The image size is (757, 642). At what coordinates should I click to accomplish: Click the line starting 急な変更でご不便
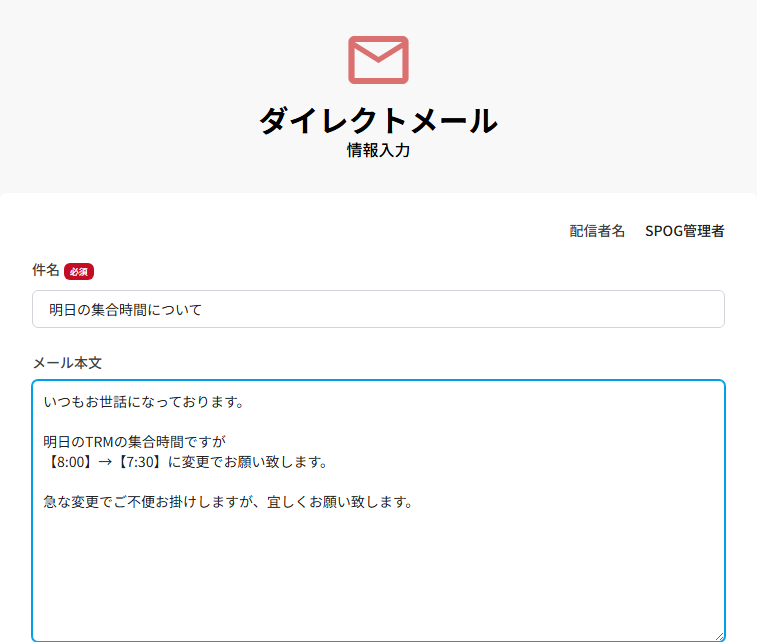coord(229,502)
